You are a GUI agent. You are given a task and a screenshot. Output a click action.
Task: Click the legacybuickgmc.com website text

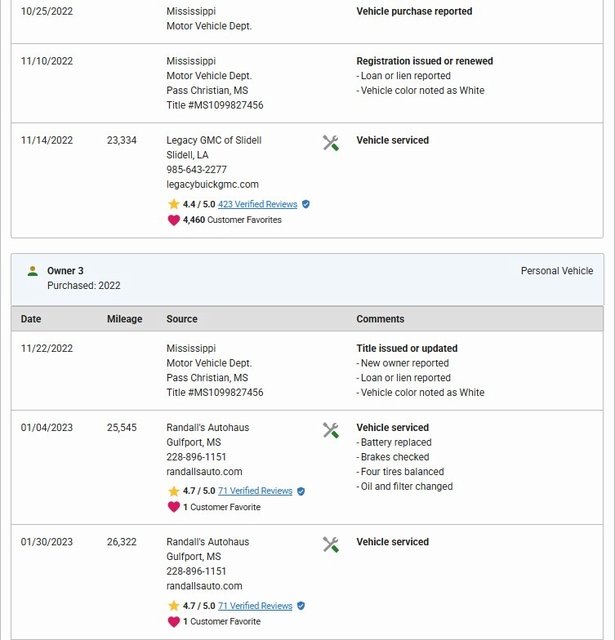[212, 185]
